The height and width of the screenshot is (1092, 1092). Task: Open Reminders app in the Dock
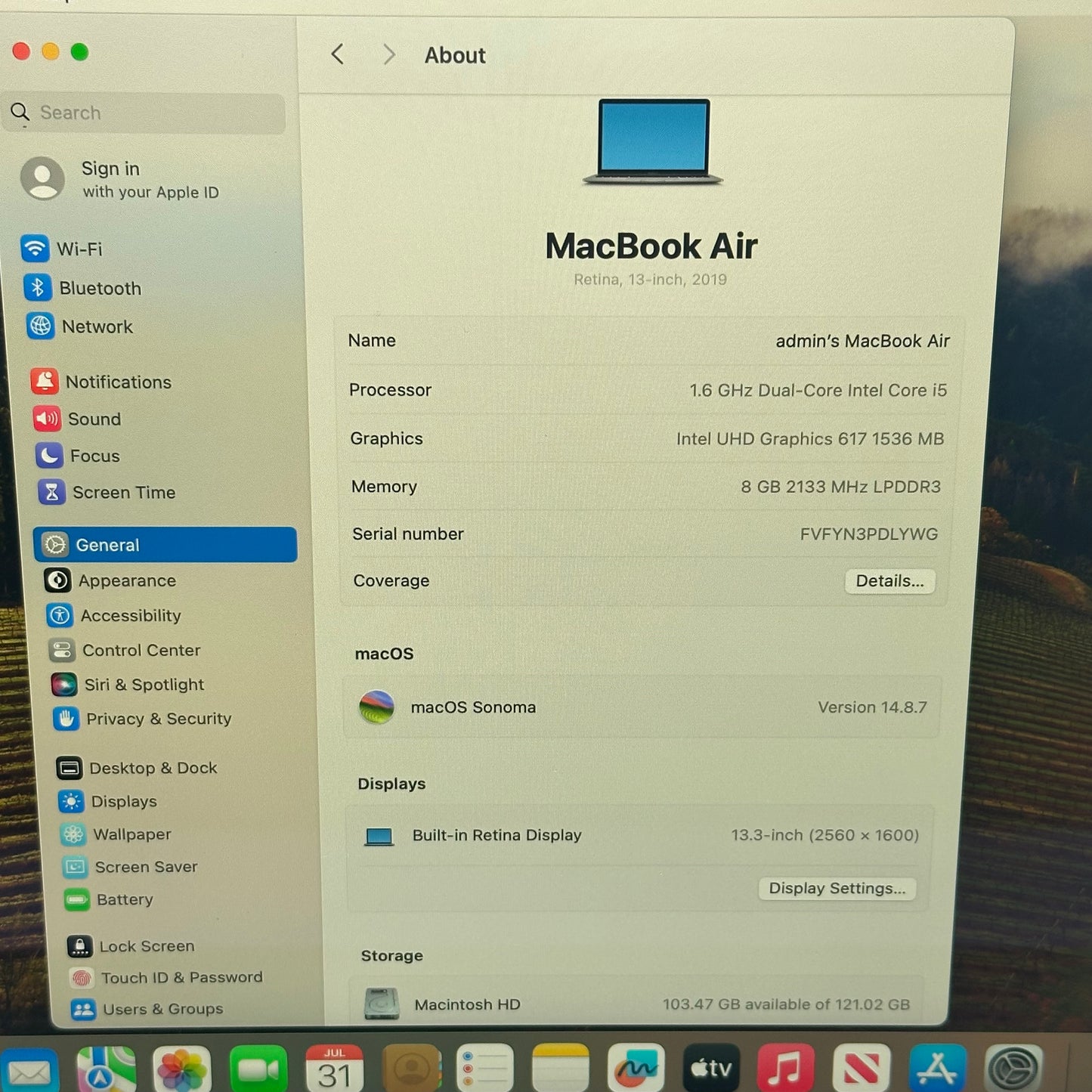(x=485, y=1069)
